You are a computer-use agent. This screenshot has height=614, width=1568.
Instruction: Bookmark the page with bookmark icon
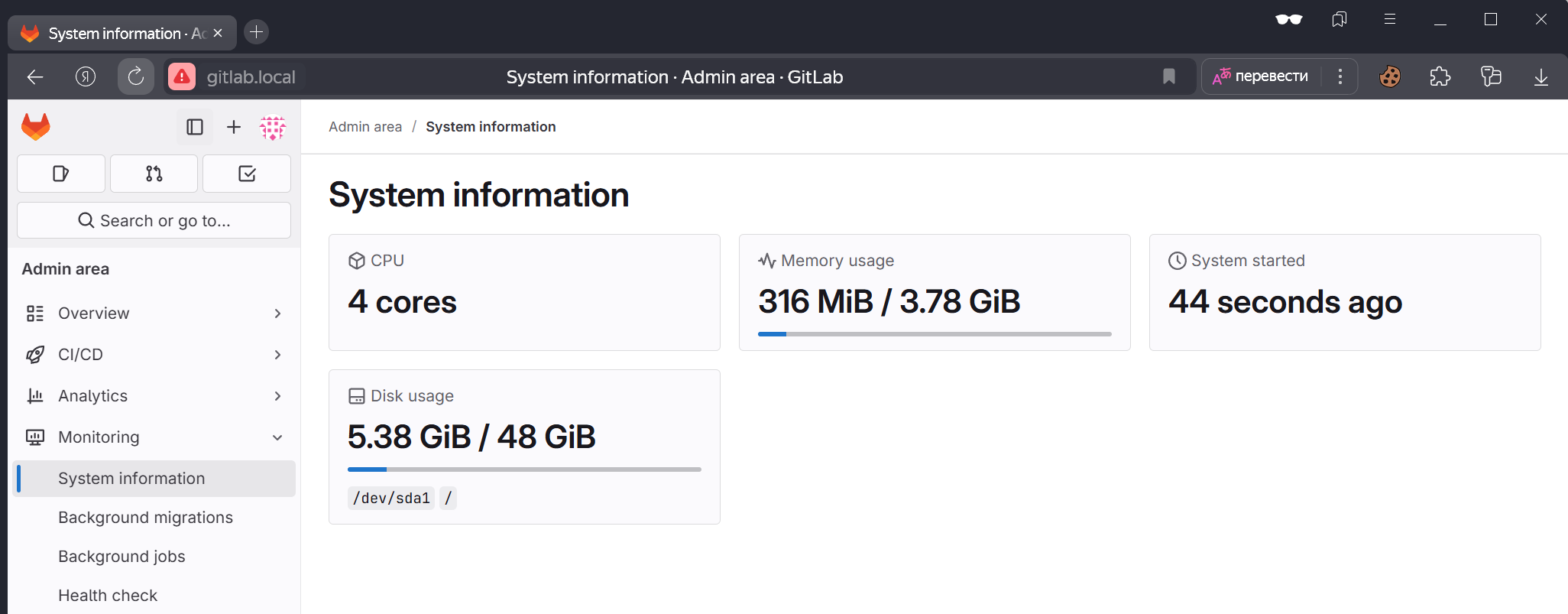(1168, 76)
